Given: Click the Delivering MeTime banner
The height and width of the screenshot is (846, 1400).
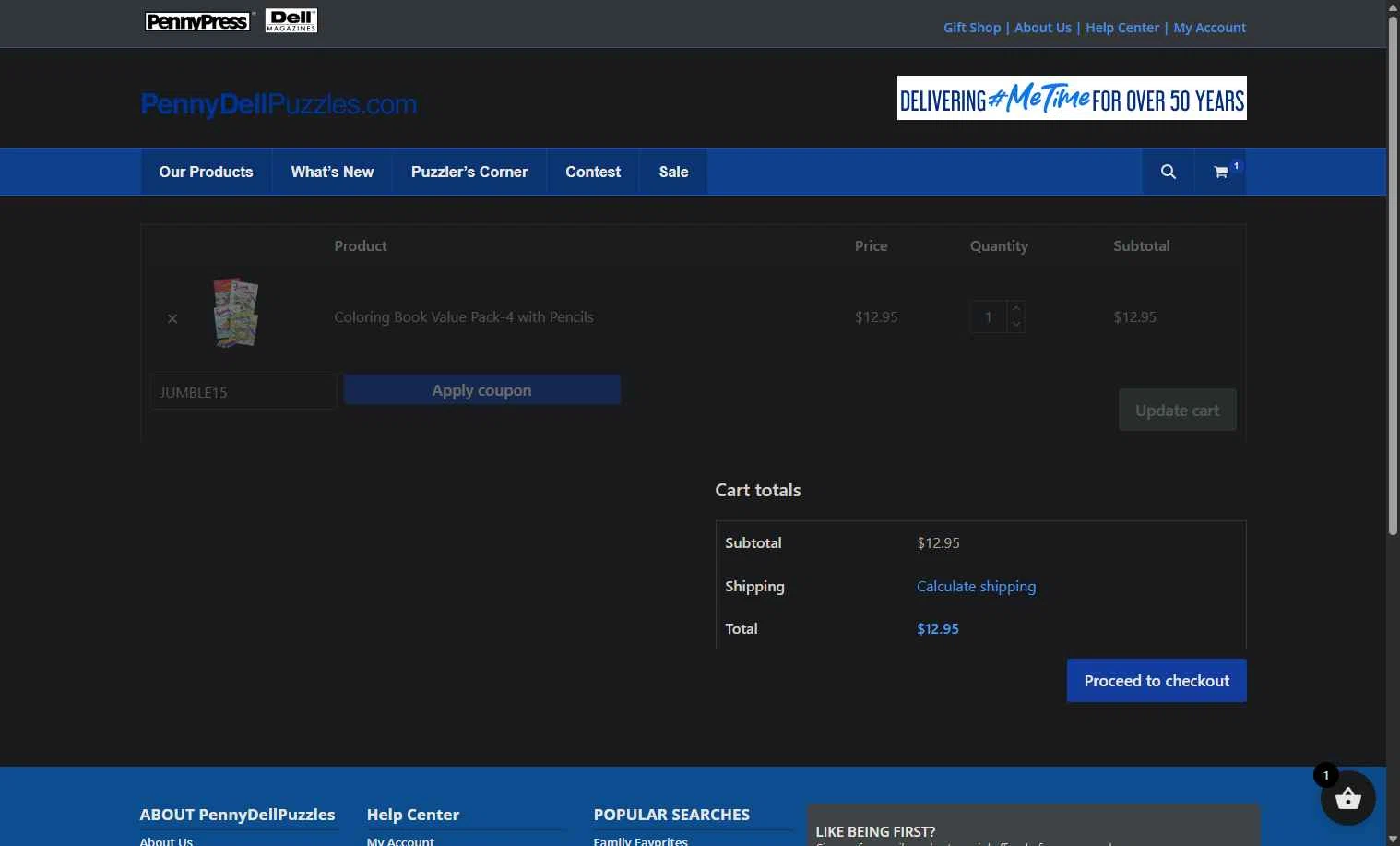Looking at the screenshot, I should point(1072,98).
